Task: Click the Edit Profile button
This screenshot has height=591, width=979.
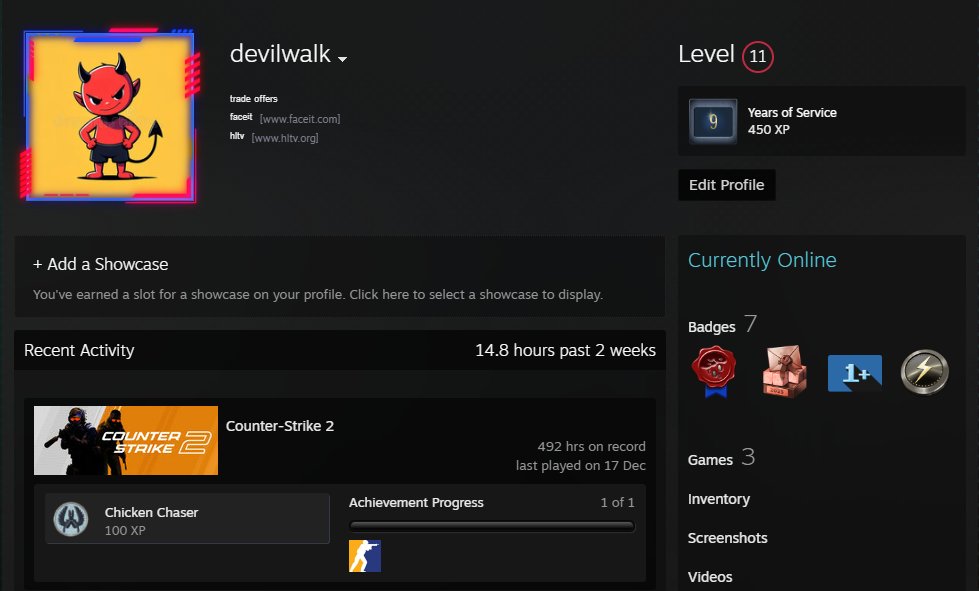Action: pos(727,184)
